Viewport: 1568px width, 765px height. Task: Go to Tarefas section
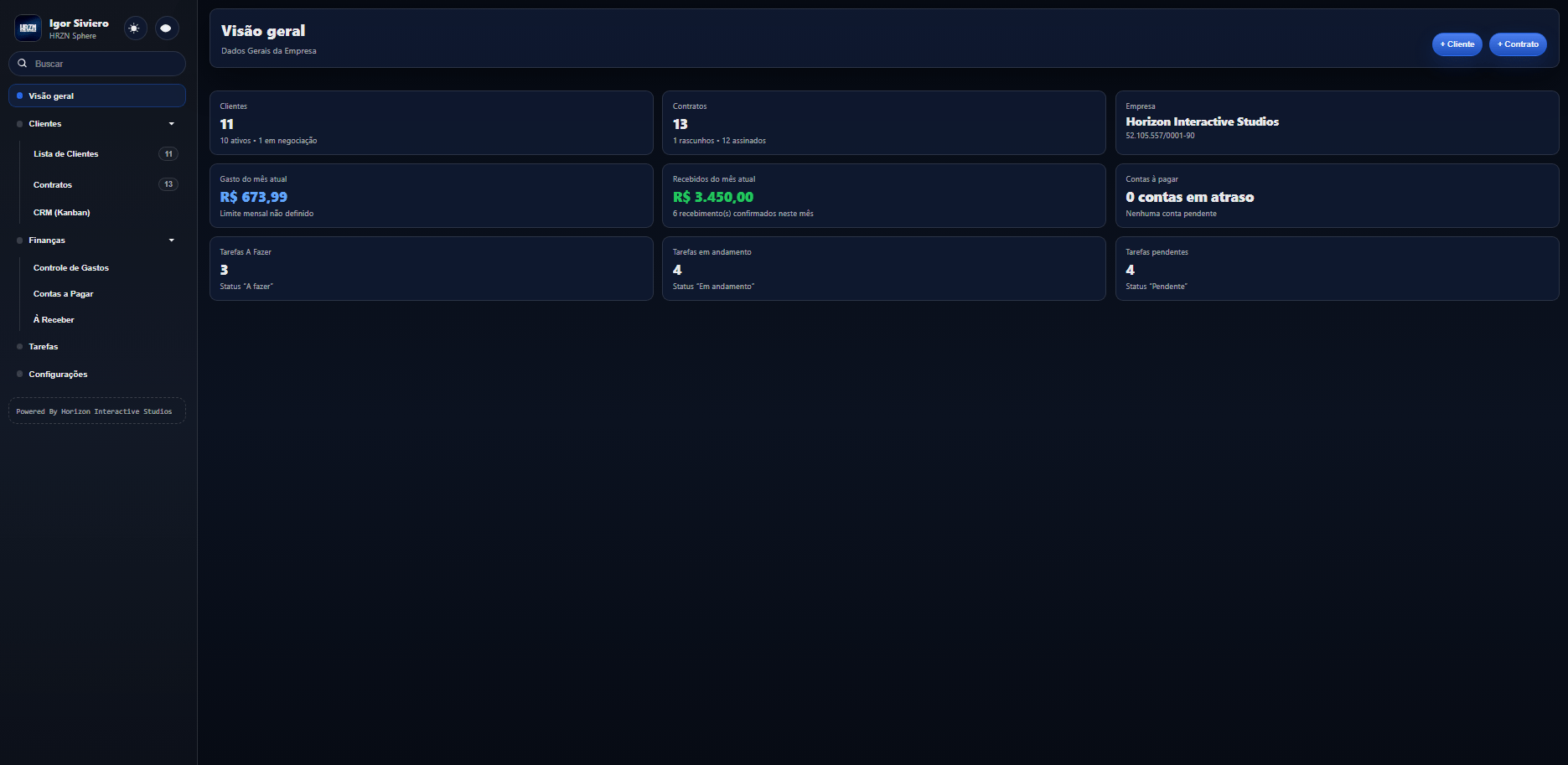[x=44, y=347]
